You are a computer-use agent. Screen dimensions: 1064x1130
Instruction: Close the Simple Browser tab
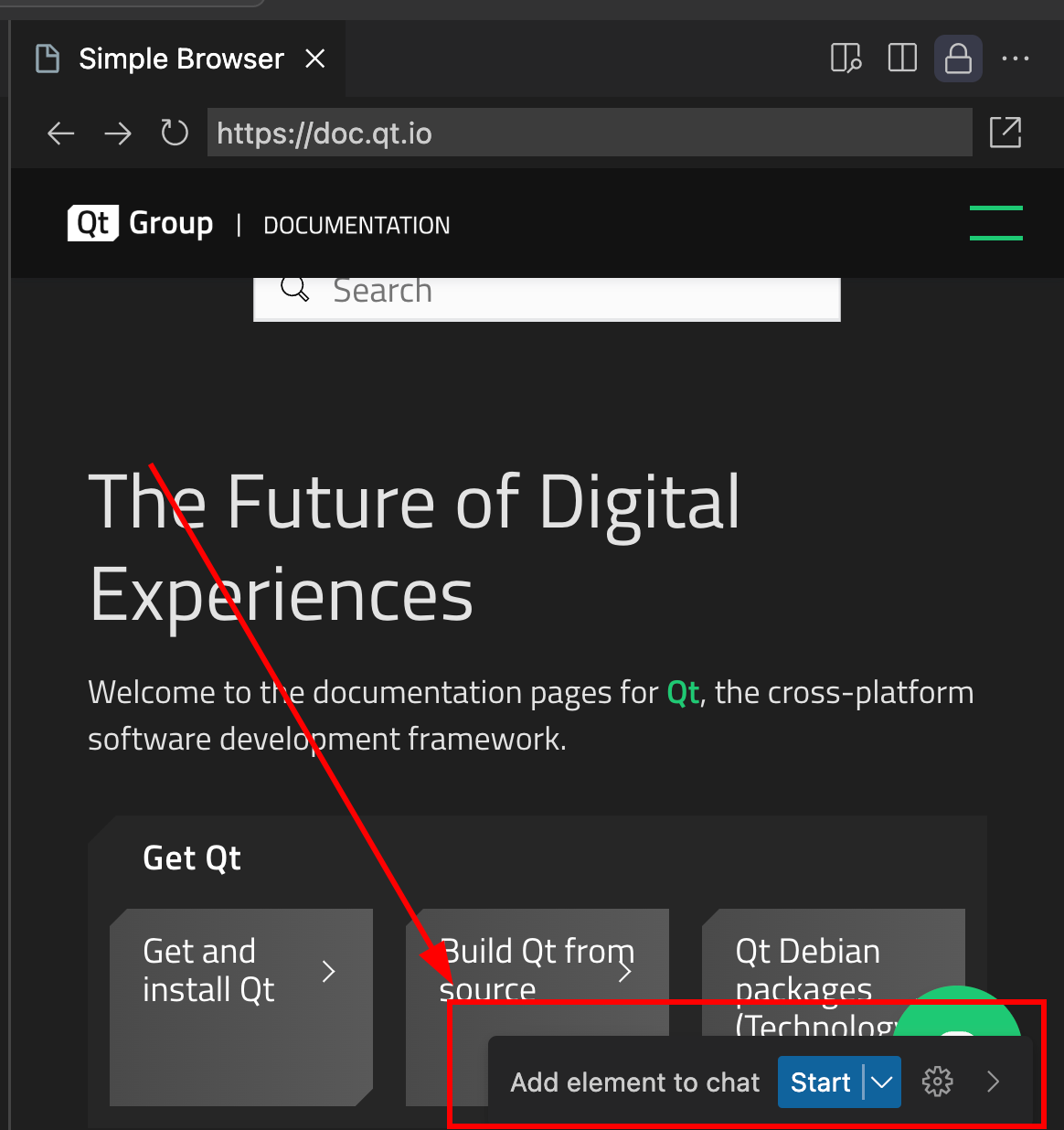pyautogui.click(x=315, y=59)
